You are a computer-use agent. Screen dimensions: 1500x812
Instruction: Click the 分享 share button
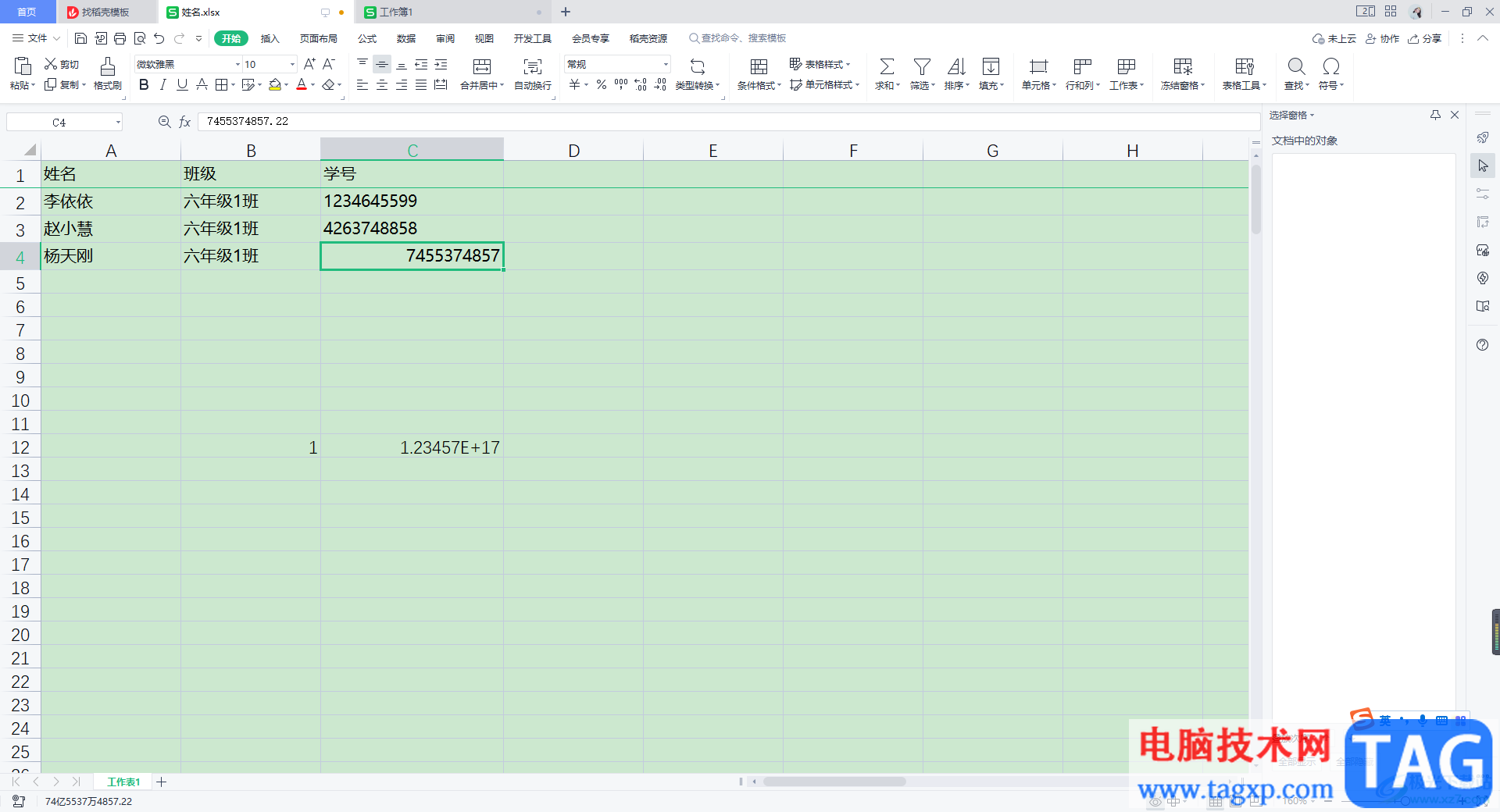[x=1424, y=38]
